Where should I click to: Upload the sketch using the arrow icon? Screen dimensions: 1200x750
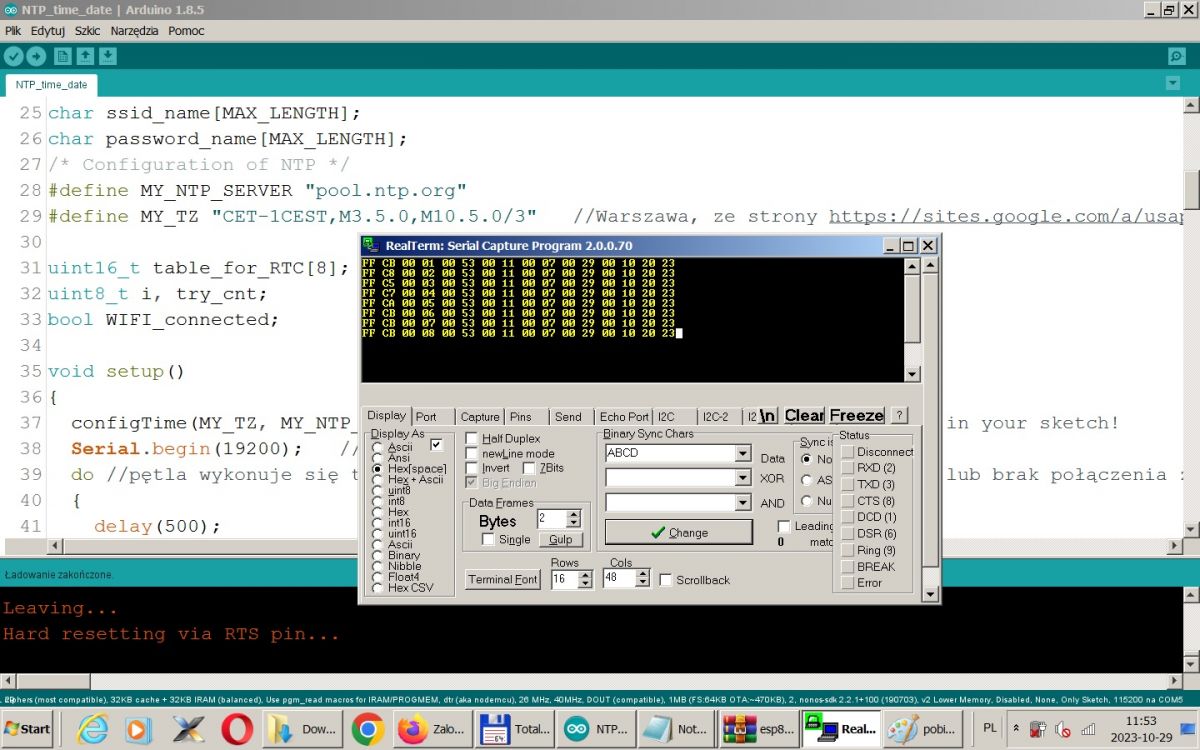[x=35, y=57]
